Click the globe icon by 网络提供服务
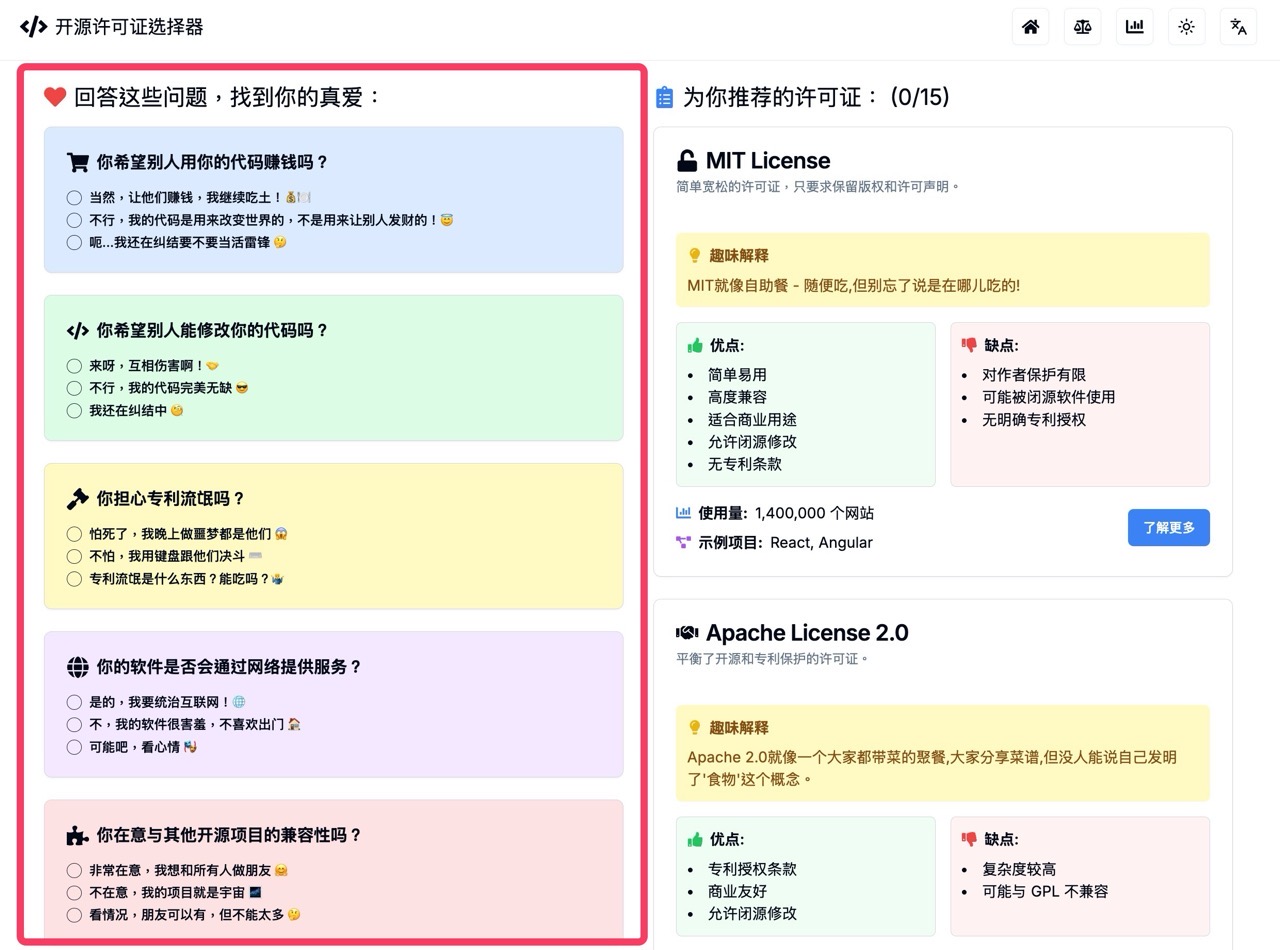Screen dimensions: 1280x950 [77, 667]
